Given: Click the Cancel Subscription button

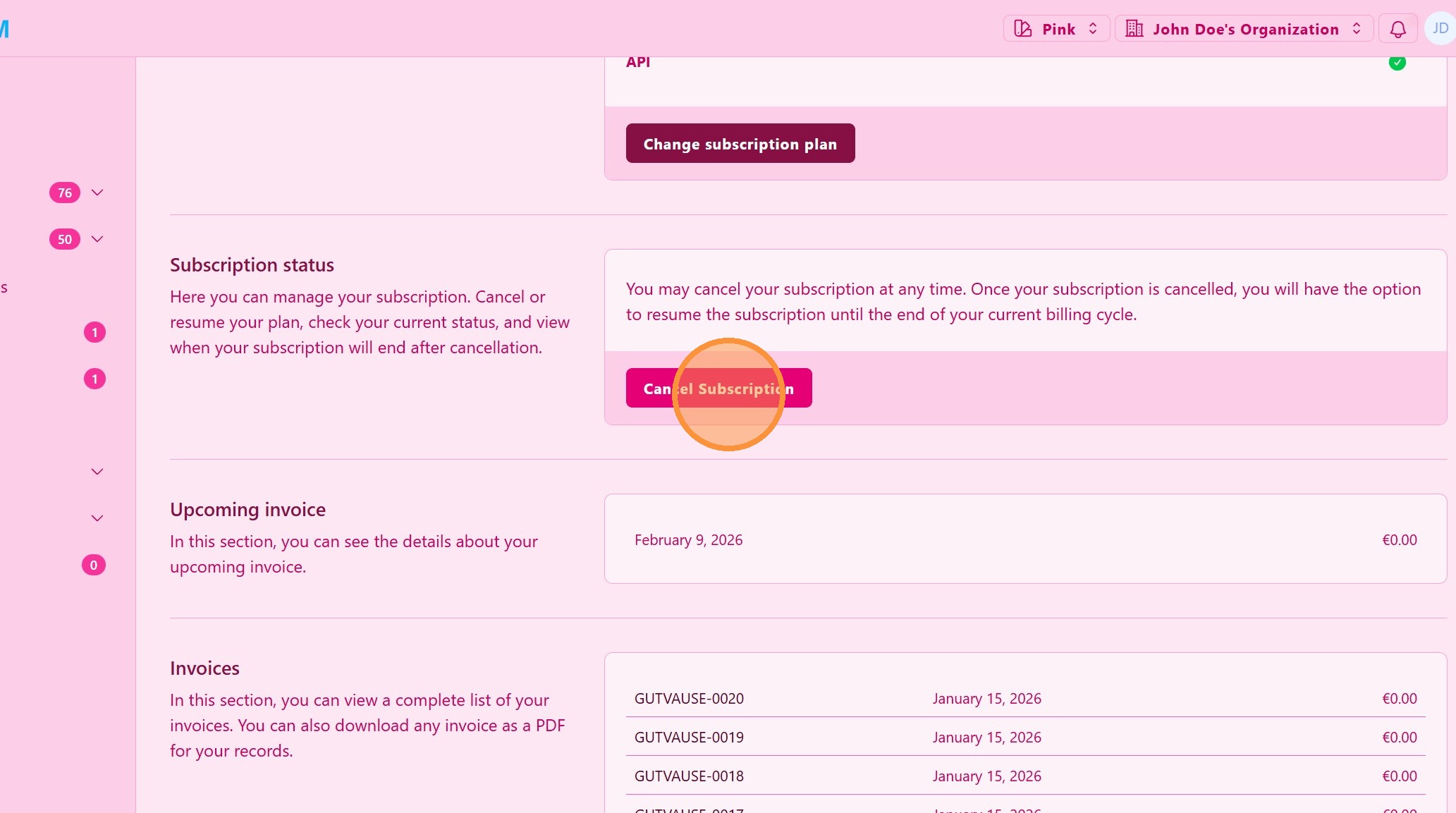Looking at the screenshot, I should coord(718,388).
